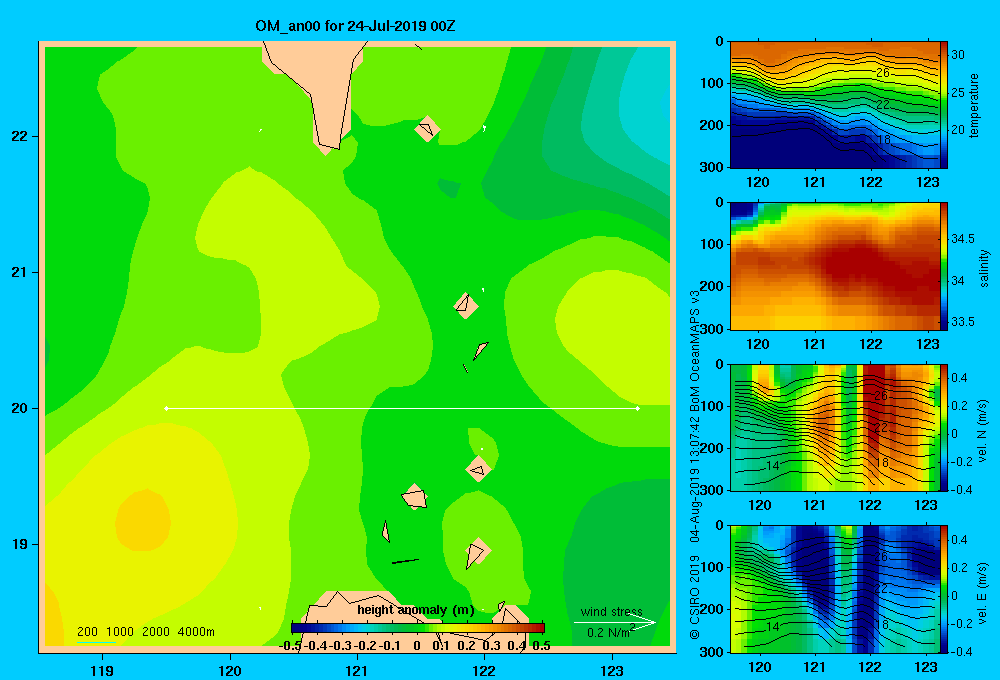
Task: Select the height anomaly color bar
Action: [418, 628]
